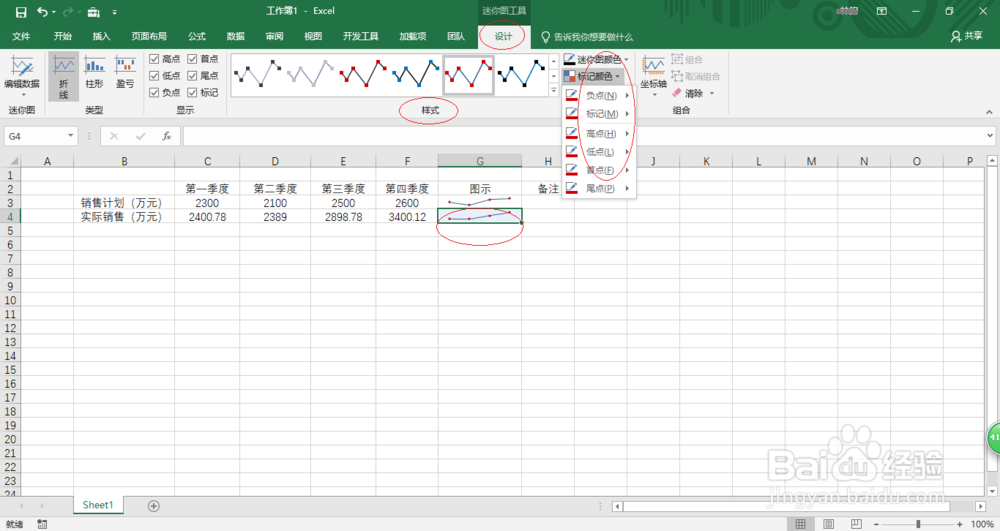The height and width of the screenshot is (531, 1000).
Task: Select the sparkline cell G3
Action: coord(480,203)
